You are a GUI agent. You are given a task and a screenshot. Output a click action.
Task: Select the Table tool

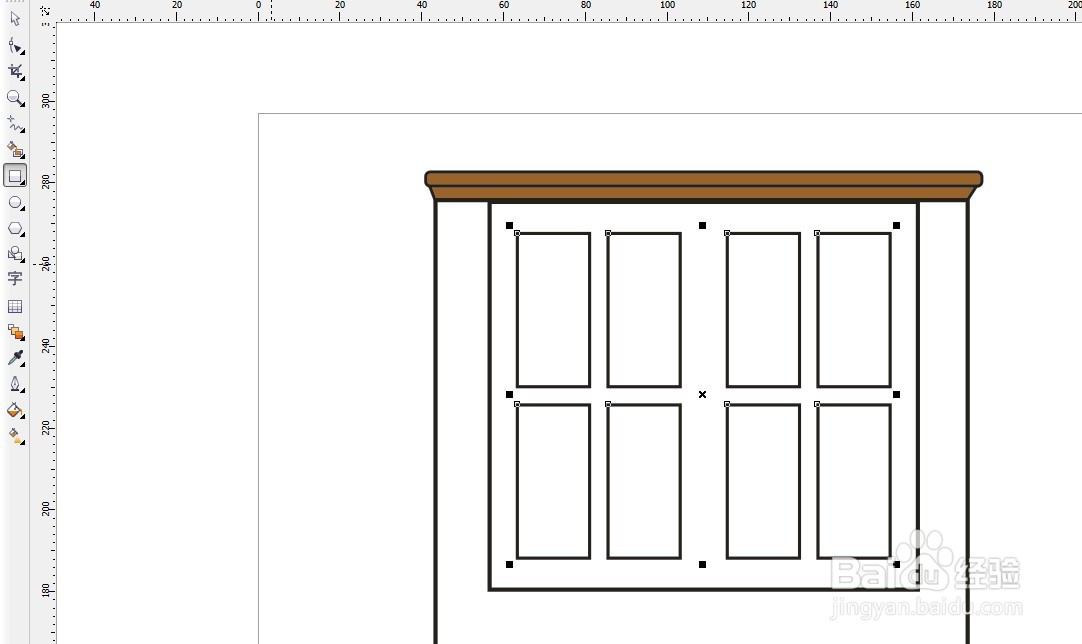[x=15, y=306]
